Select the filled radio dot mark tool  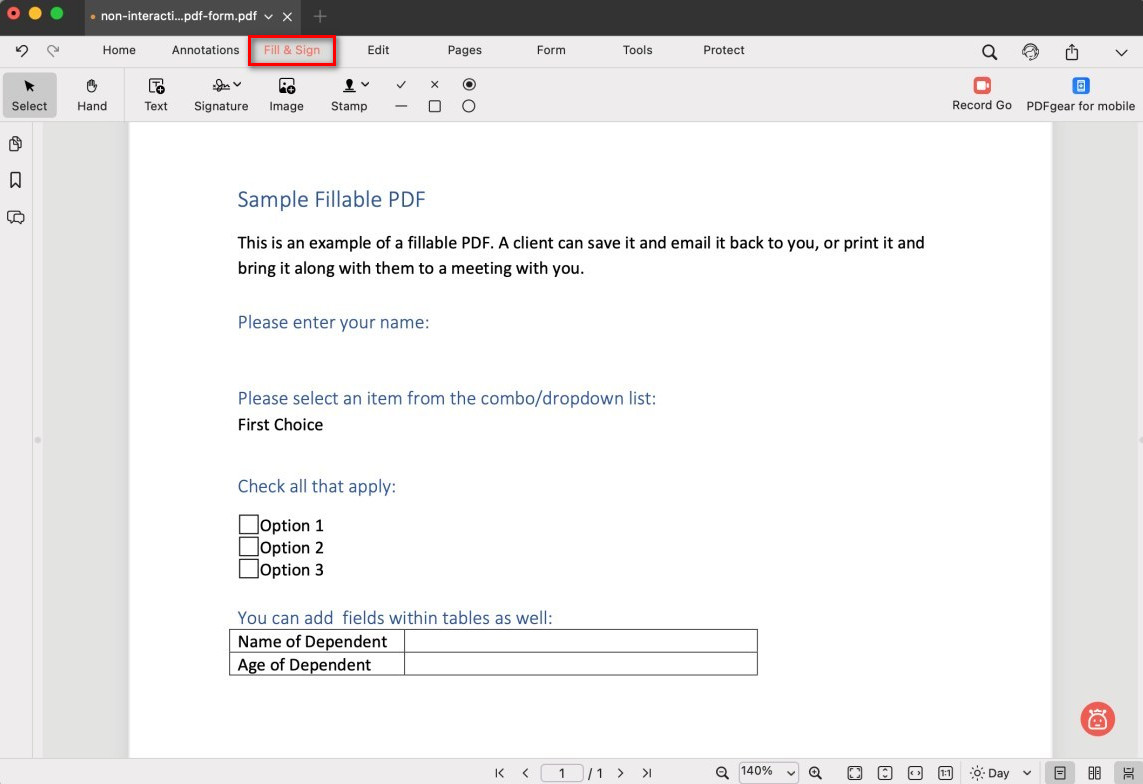(x=469, y=85)
